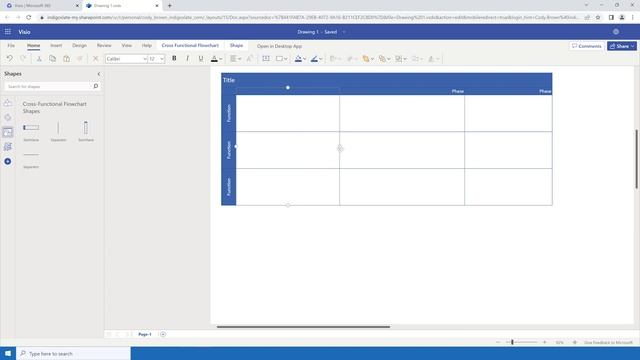Paste from clipboard
The width and height of the screenshot is (640, 360).
pyautogui.click(x=66, y=59)
